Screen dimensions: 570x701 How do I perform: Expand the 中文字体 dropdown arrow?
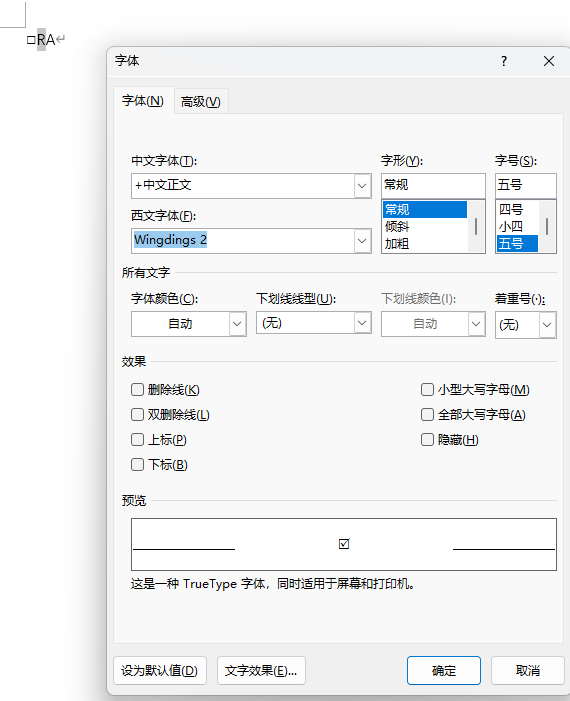(363, 186)
